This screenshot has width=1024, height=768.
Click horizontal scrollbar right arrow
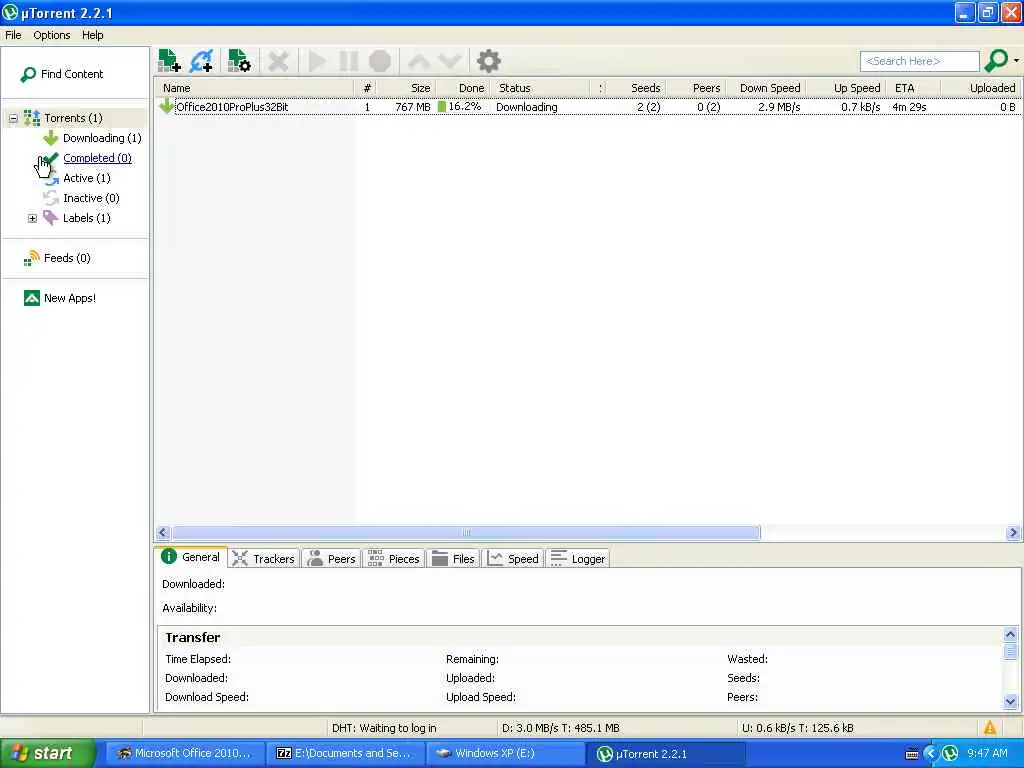1013,533
